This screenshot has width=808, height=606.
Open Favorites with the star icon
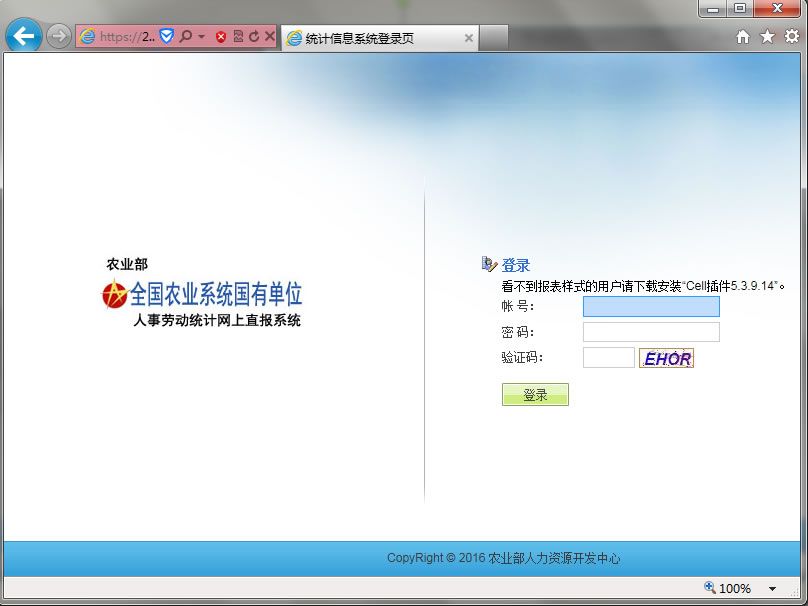coord(767,37)
